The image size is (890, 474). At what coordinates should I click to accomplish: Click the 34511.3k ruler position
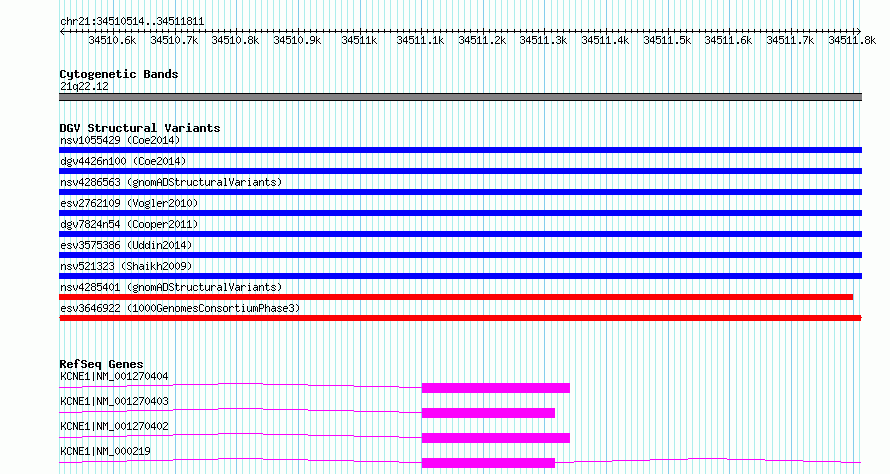[x=544, y=40]
